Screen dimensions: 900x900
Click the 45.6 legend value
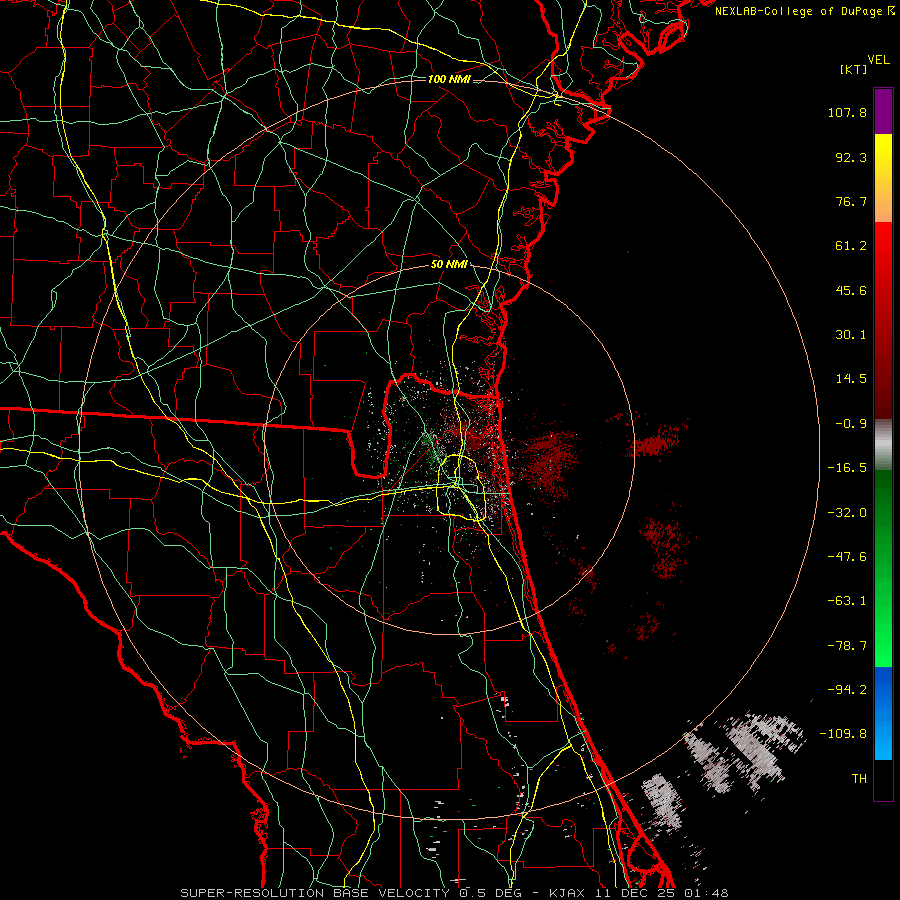(x=851, y=290)
